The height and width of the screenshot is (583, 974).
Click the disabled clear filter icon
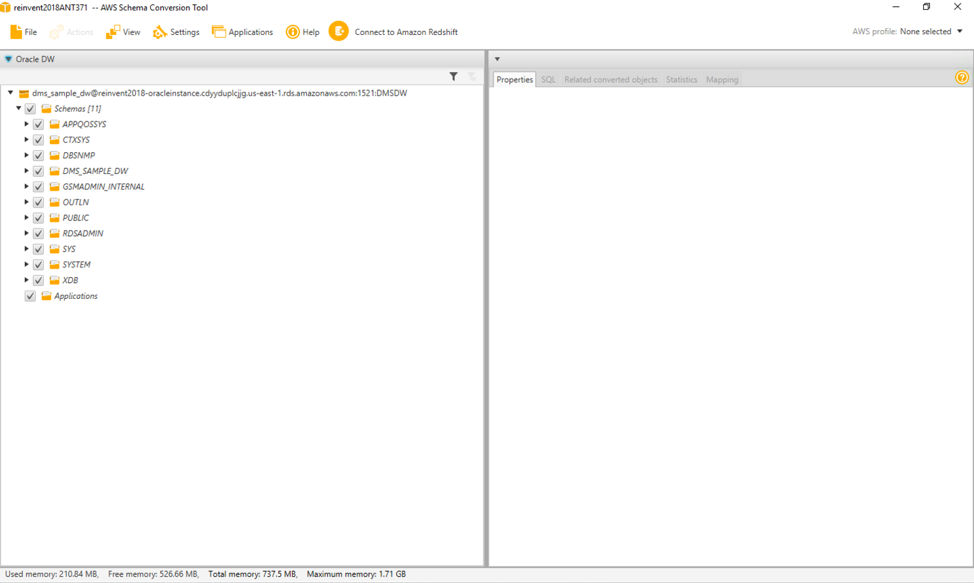click(x=472, y=76)
